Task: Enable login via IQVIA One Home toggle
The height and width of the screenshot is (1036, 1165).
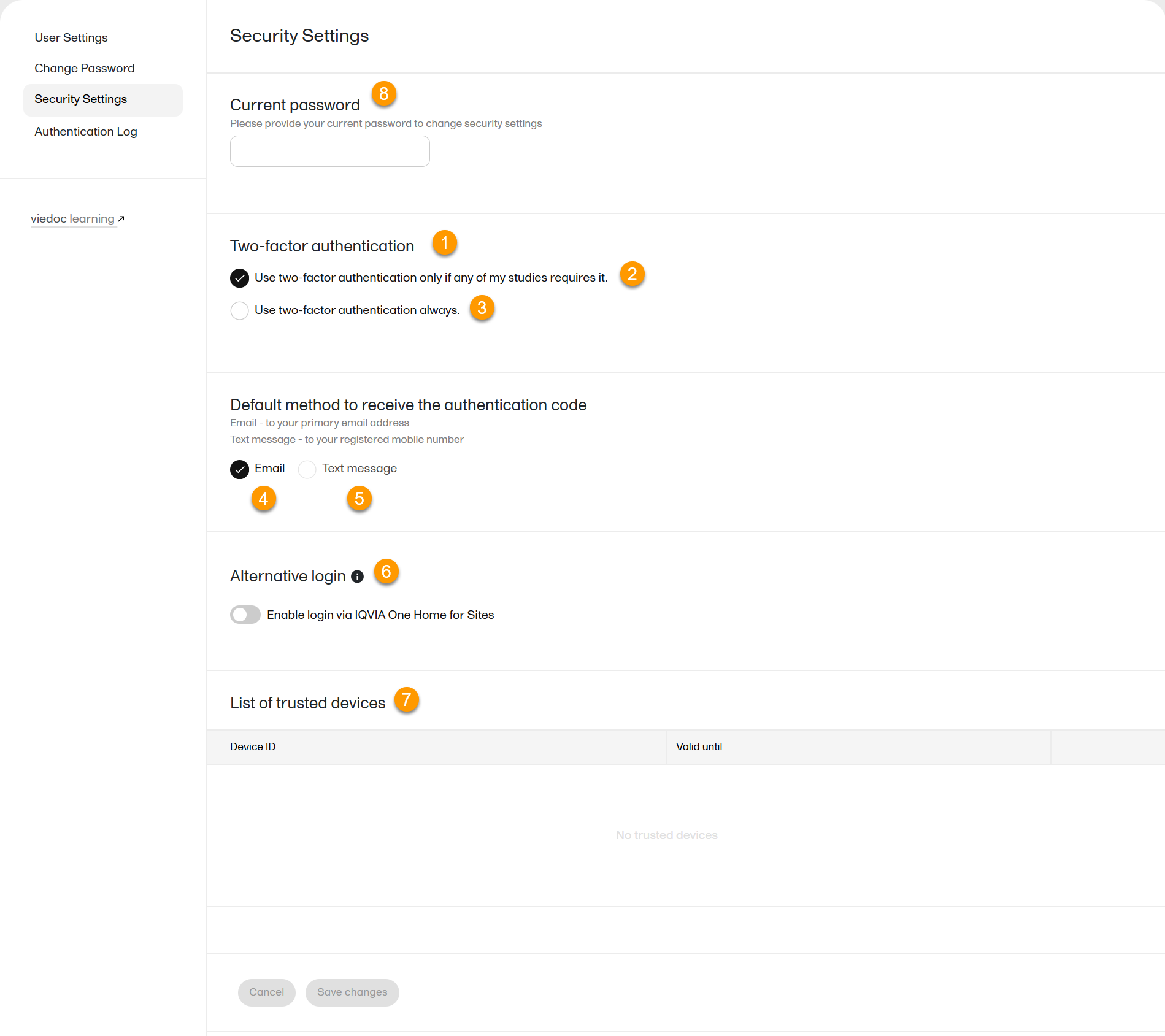Action: (x=245, y=615)
